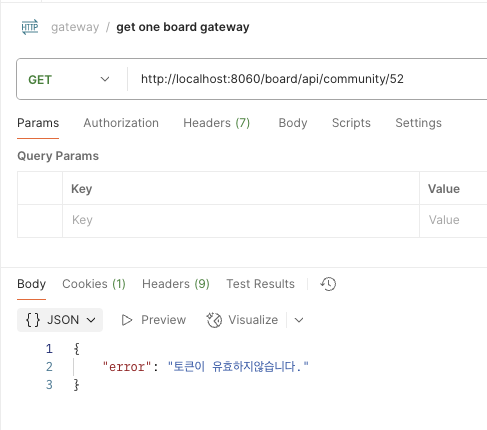Open the response history icon

[328, 284]
